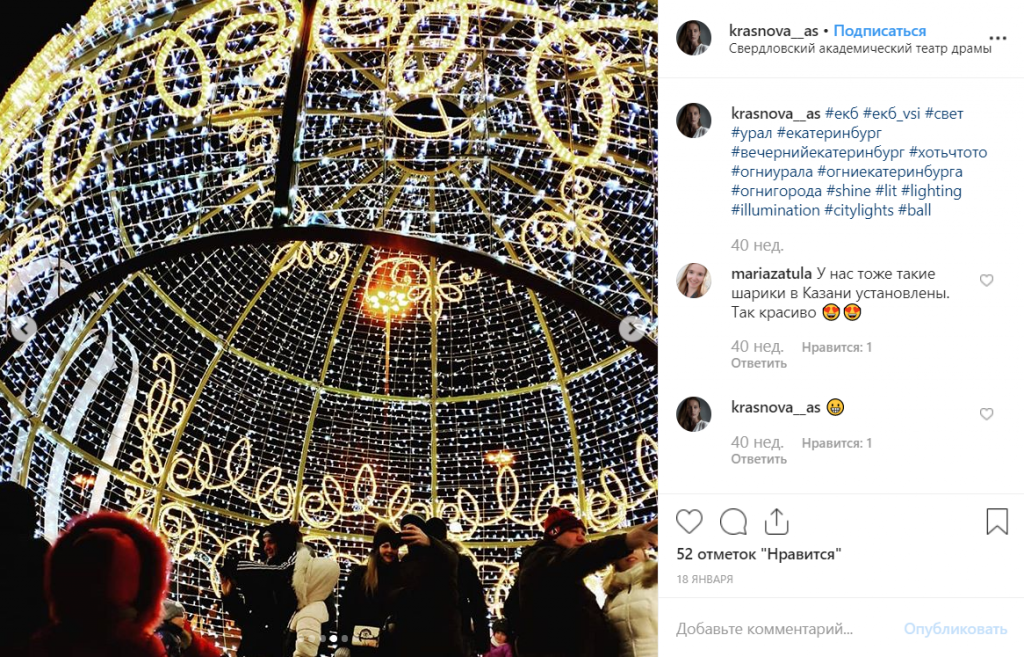Like mariazatula's comment heart

[986, 280]
